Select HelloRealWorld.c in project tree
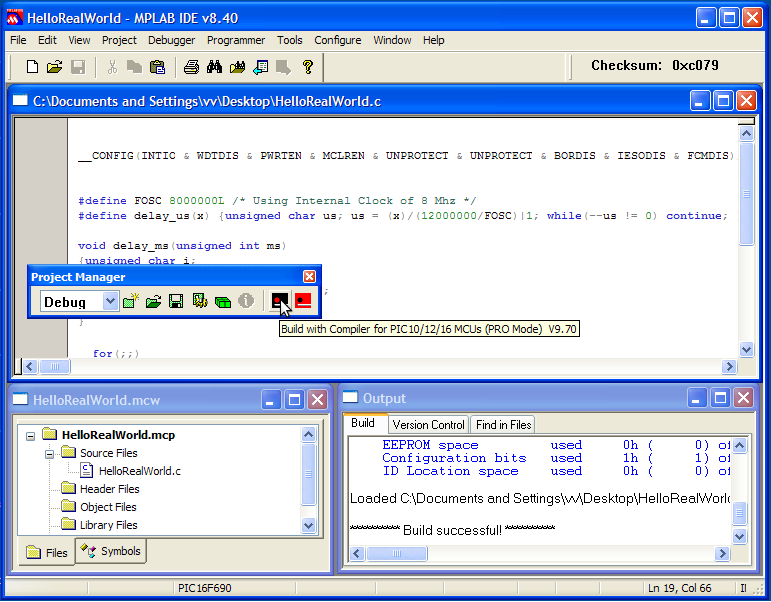771x602 pixels. pos(139,471)
